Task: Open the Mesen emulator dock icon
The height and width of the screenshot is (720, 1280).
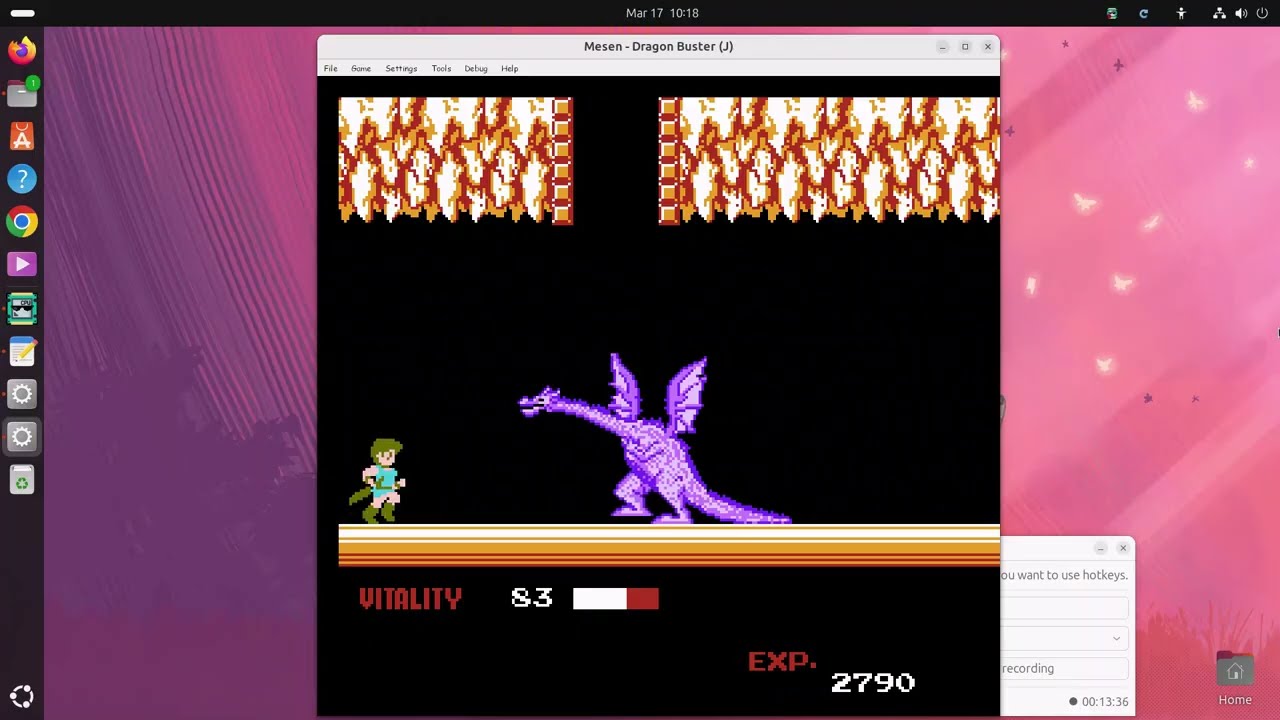Action: (x=22, y=308)
